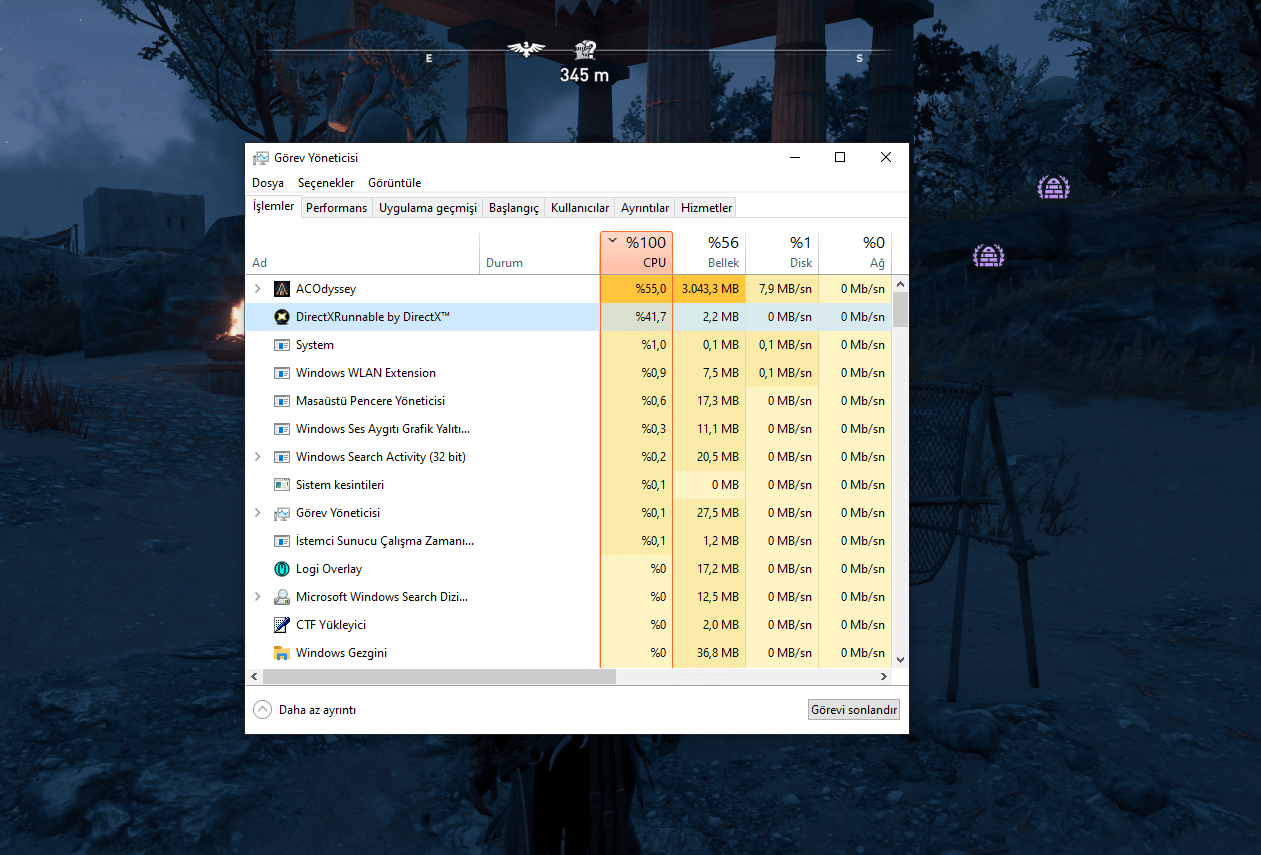The width and height of the screenshot is (1261, 855).
Task: Sort by the Disk column header
Action: (782, 253)
